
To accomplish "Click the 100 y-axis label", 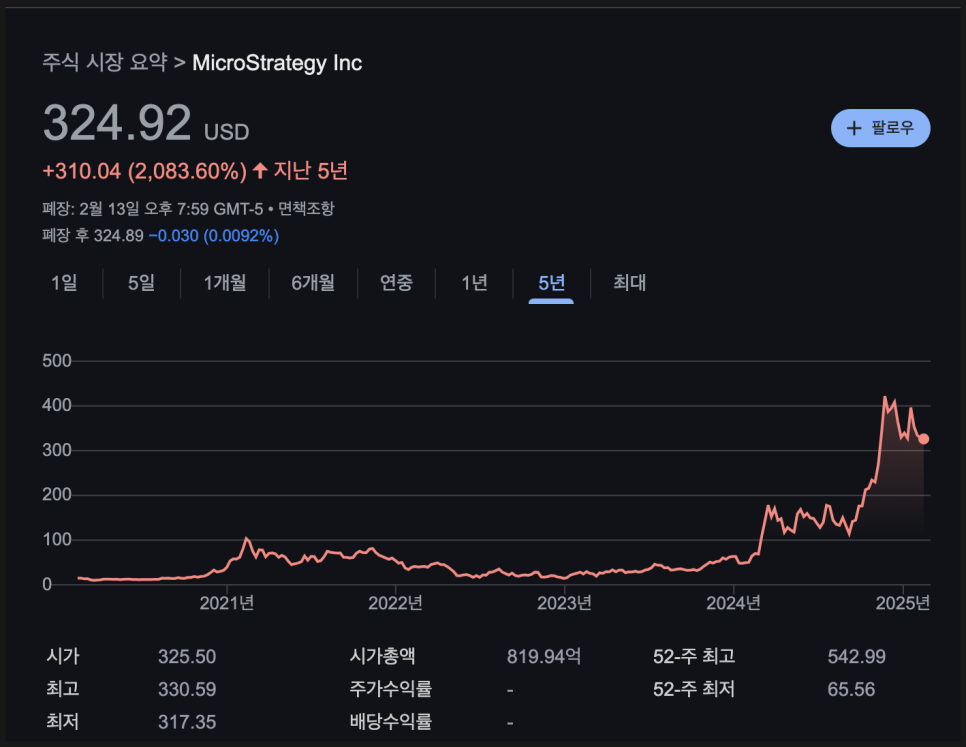I will pyautogui.click(x=57, y=539).
